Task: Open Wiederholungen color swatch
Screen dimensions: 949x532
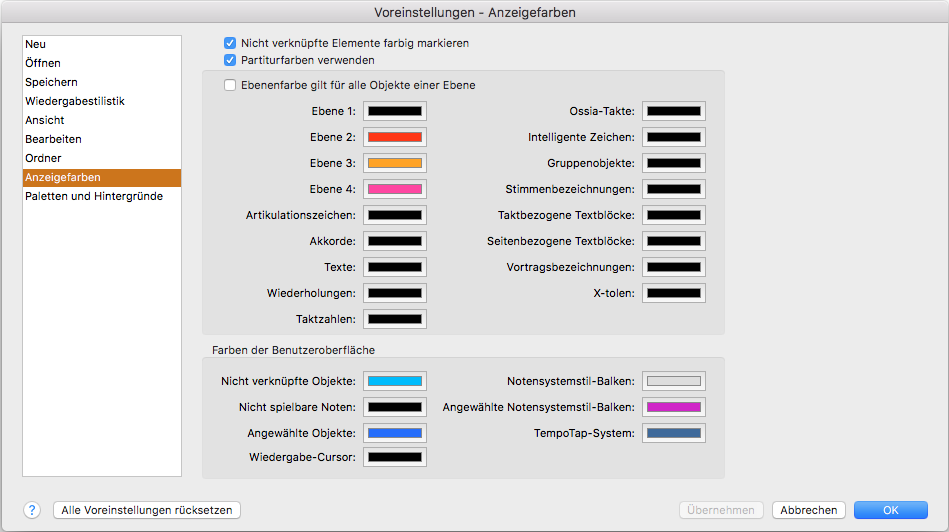Action: point(395,294)
